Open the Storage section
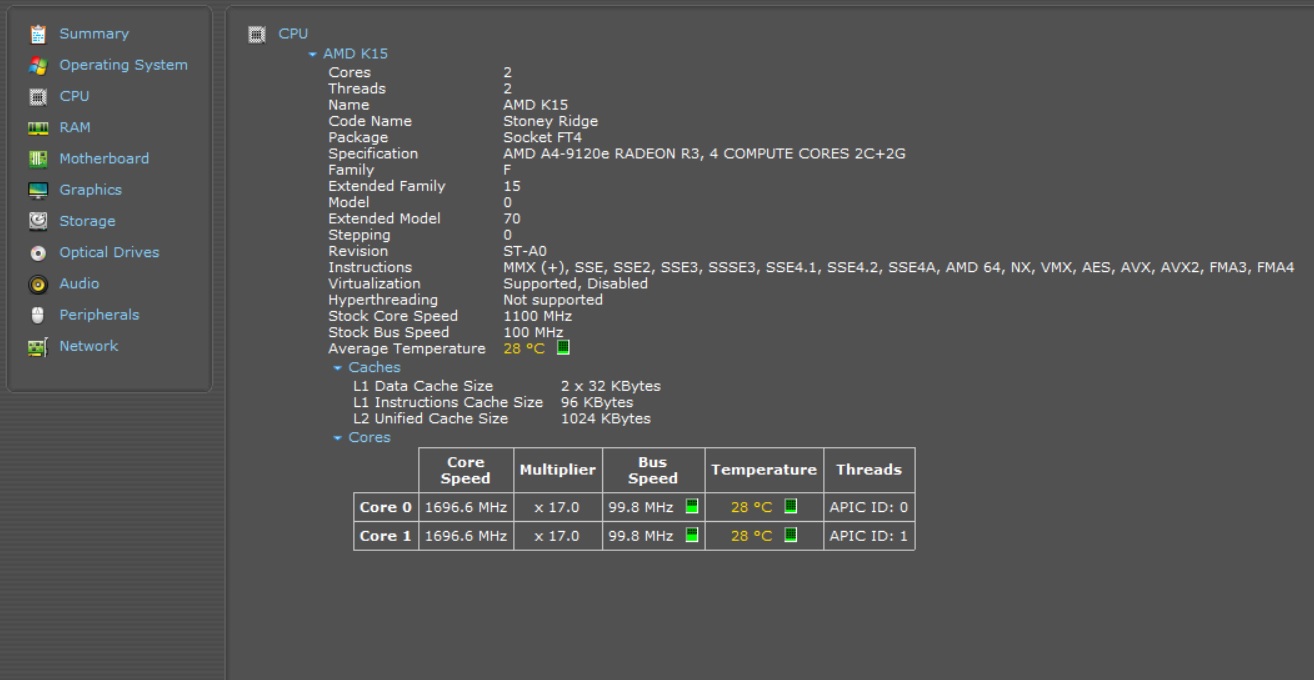This screenshot has width=1314, height=680. tap(87, 221)
